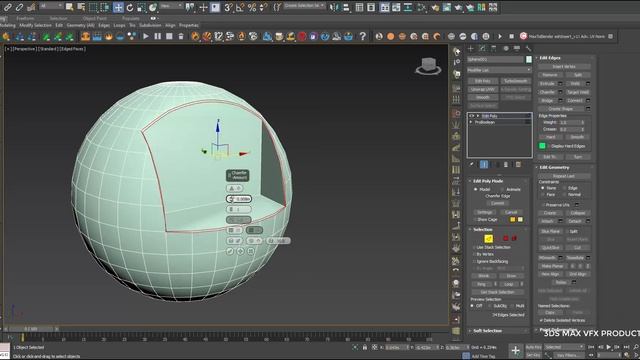Select the Face constraint radio button
This screenshot has height=360, width=640.
pos(542,195)
